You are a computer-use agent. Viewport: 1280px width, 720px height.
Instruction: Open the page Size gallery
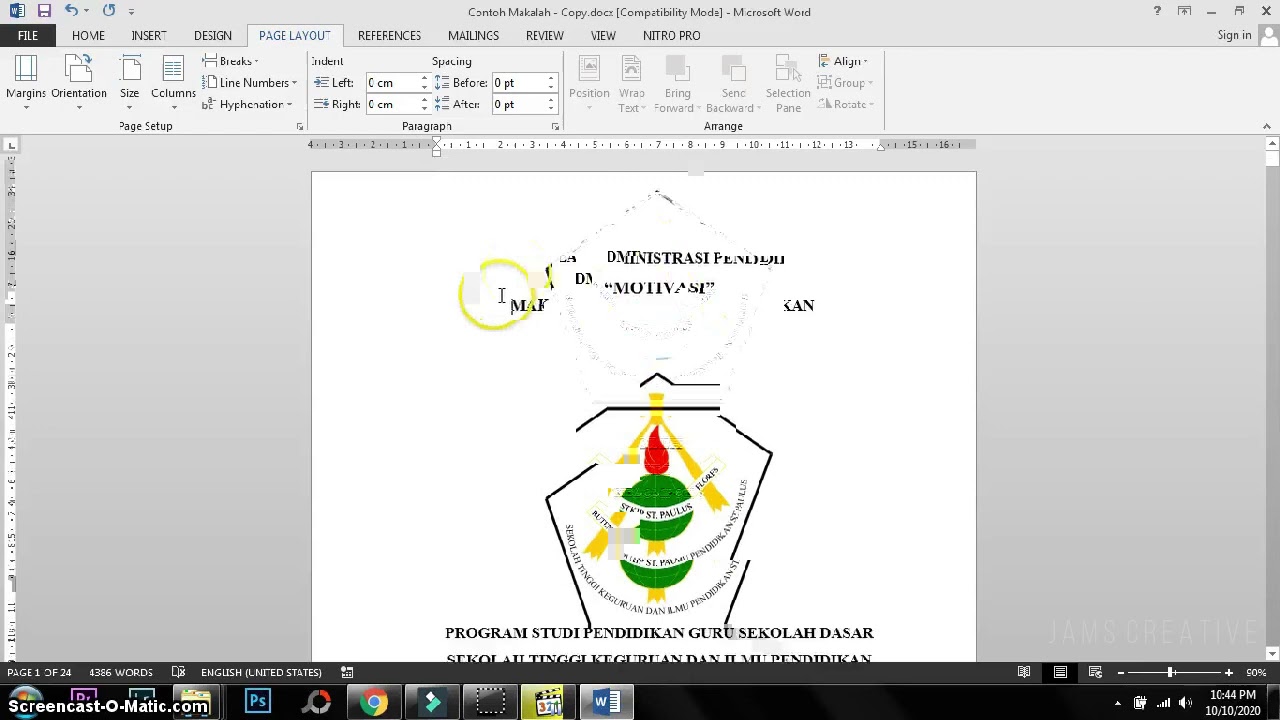click(x=130, y=83)
